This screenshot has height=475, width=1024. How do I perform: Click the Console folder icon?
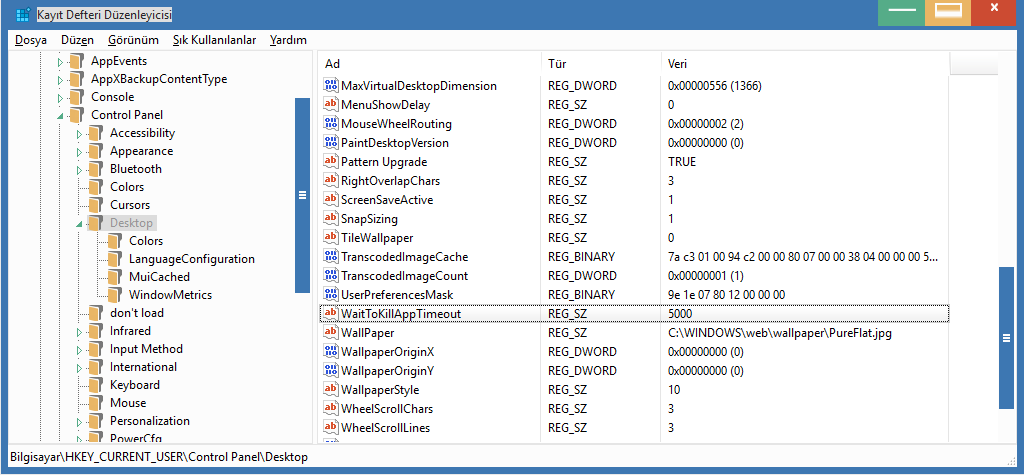(x=77, y=97)
